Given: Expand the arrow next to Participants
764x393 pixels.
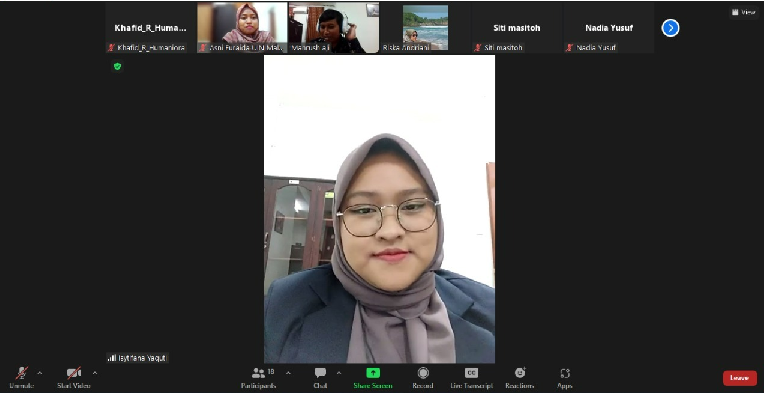Looking at the screenshot, I should (x=288, y=374).
